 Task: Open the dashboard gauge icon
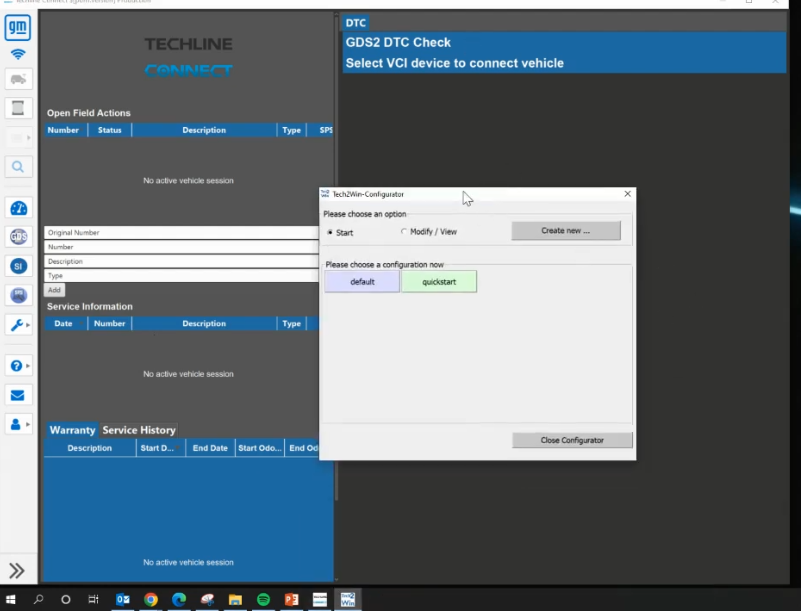coord(18,208)
